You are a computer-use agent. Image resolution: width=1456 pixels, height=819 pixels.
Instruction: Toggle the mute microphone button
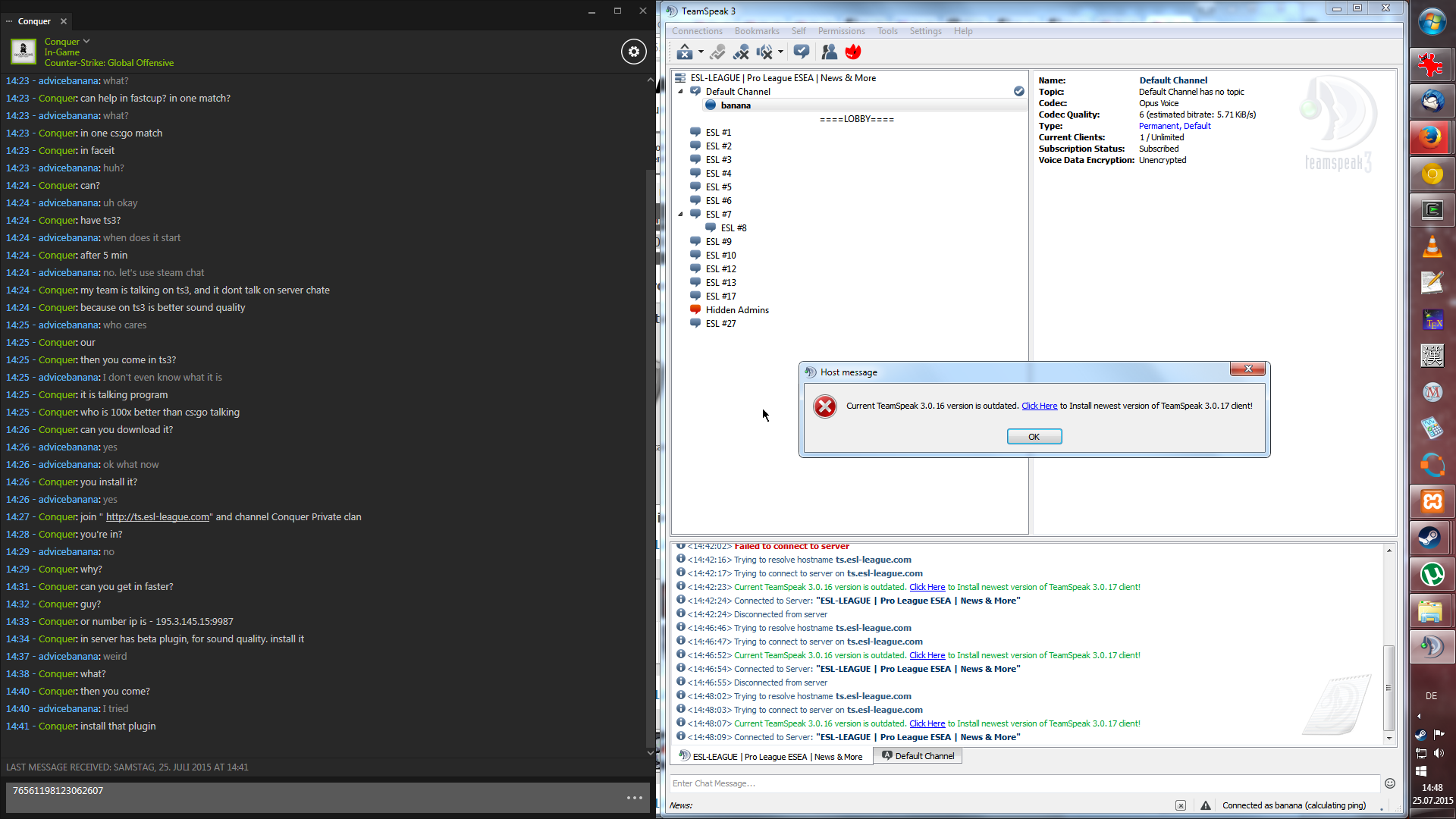(741, 52)
